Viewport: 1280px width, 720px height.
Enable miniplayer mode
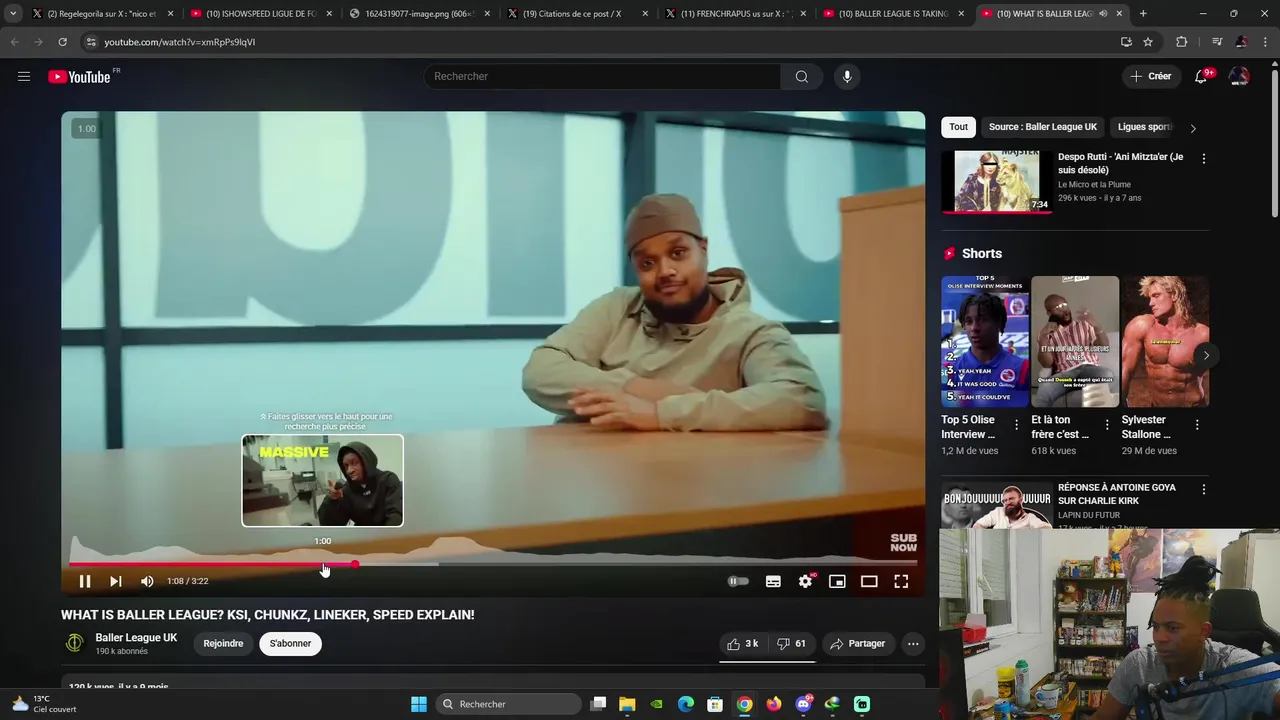point(837,581)
